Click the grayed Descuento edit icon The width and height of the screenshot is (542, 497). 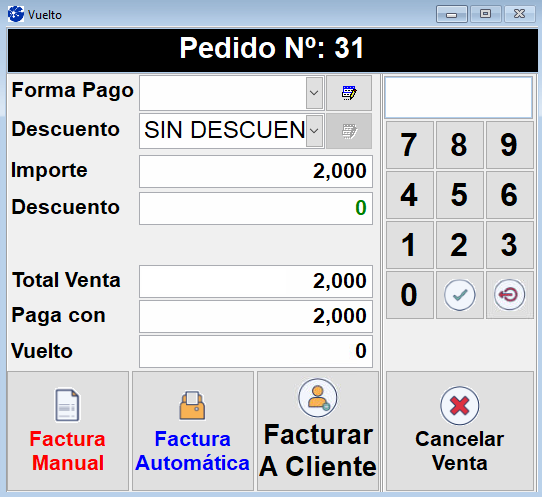[349, 131]
